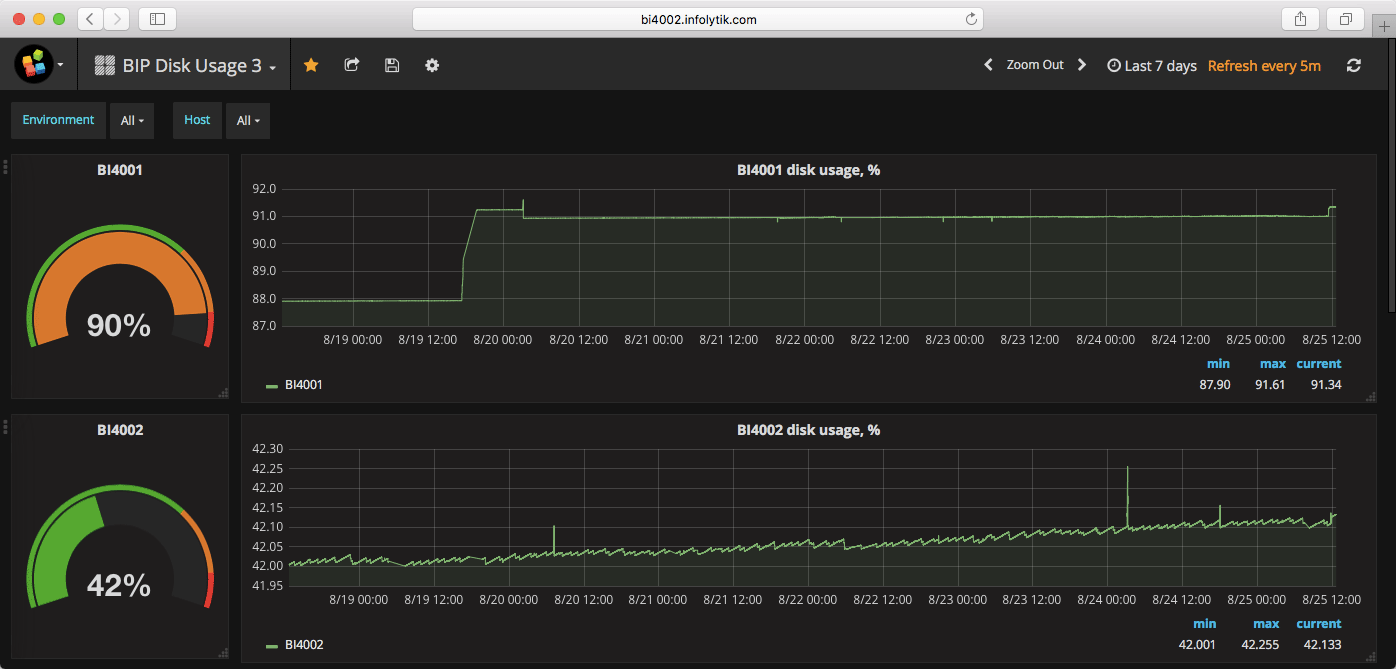The image size is (1396, 669).
Task: Open BI4001 legend color swatch
Action: [x=272, y=385]
